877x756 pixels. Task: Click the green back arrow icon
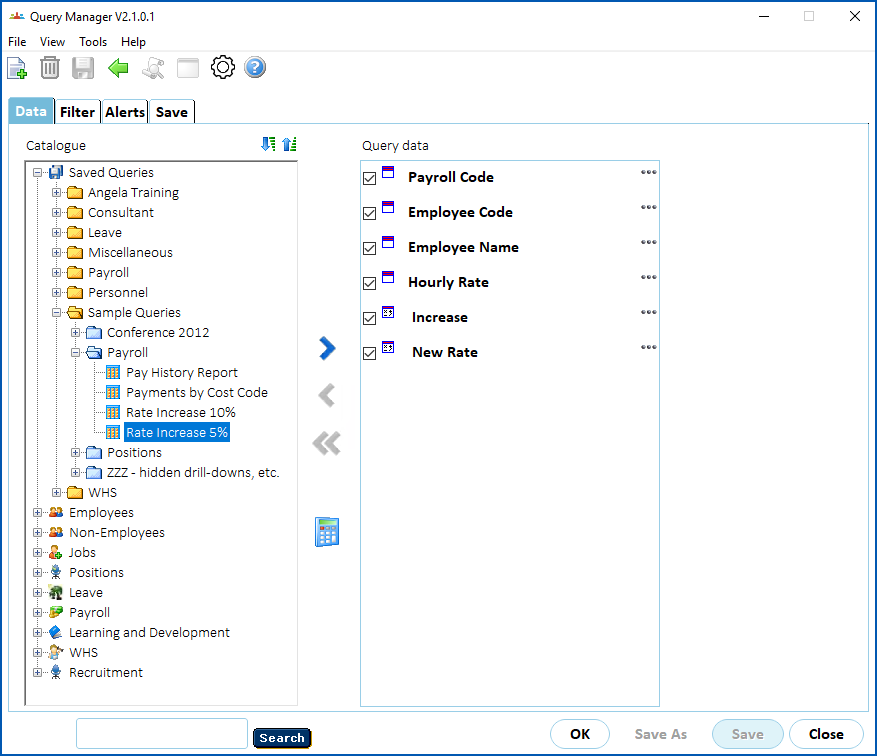click(118, 68)
